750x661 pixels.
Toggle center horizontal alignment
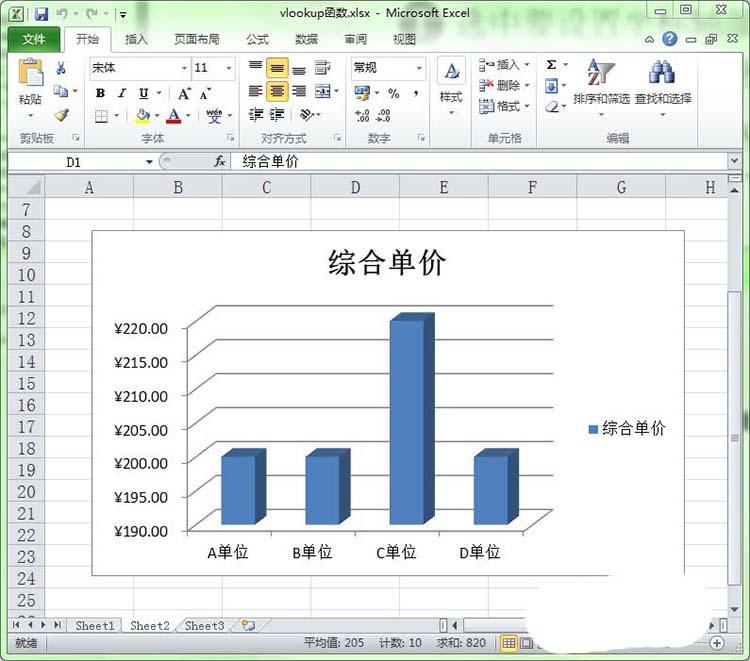277,91
